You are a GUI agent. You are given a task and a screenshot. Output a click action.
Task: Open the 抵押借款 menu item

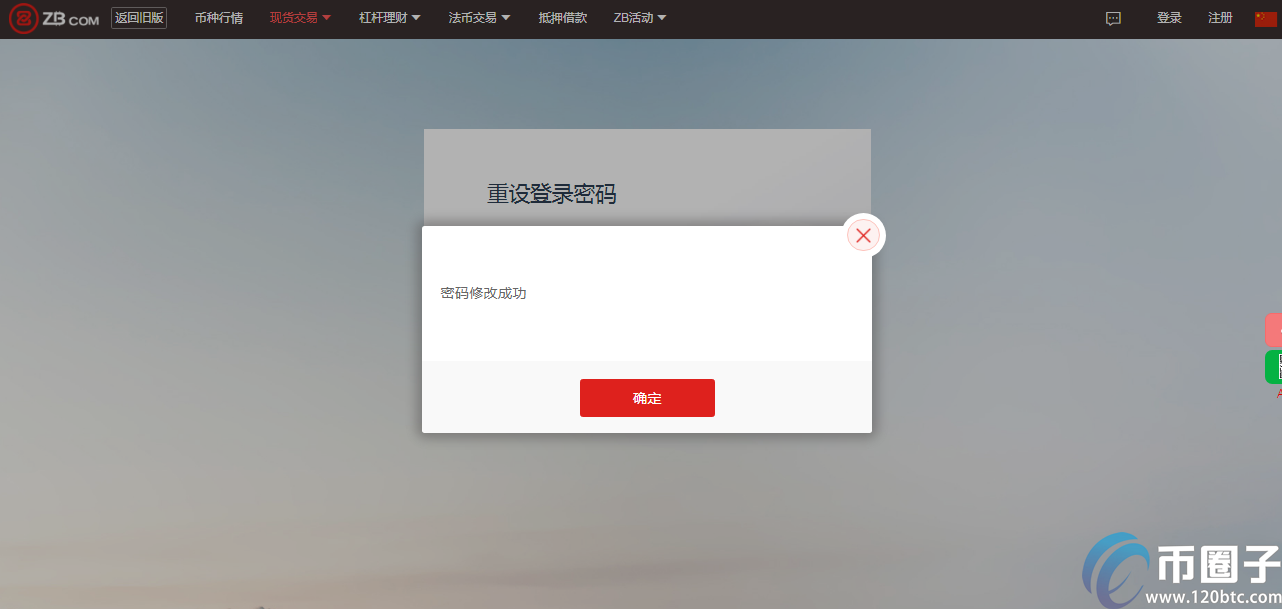point(563,18)
